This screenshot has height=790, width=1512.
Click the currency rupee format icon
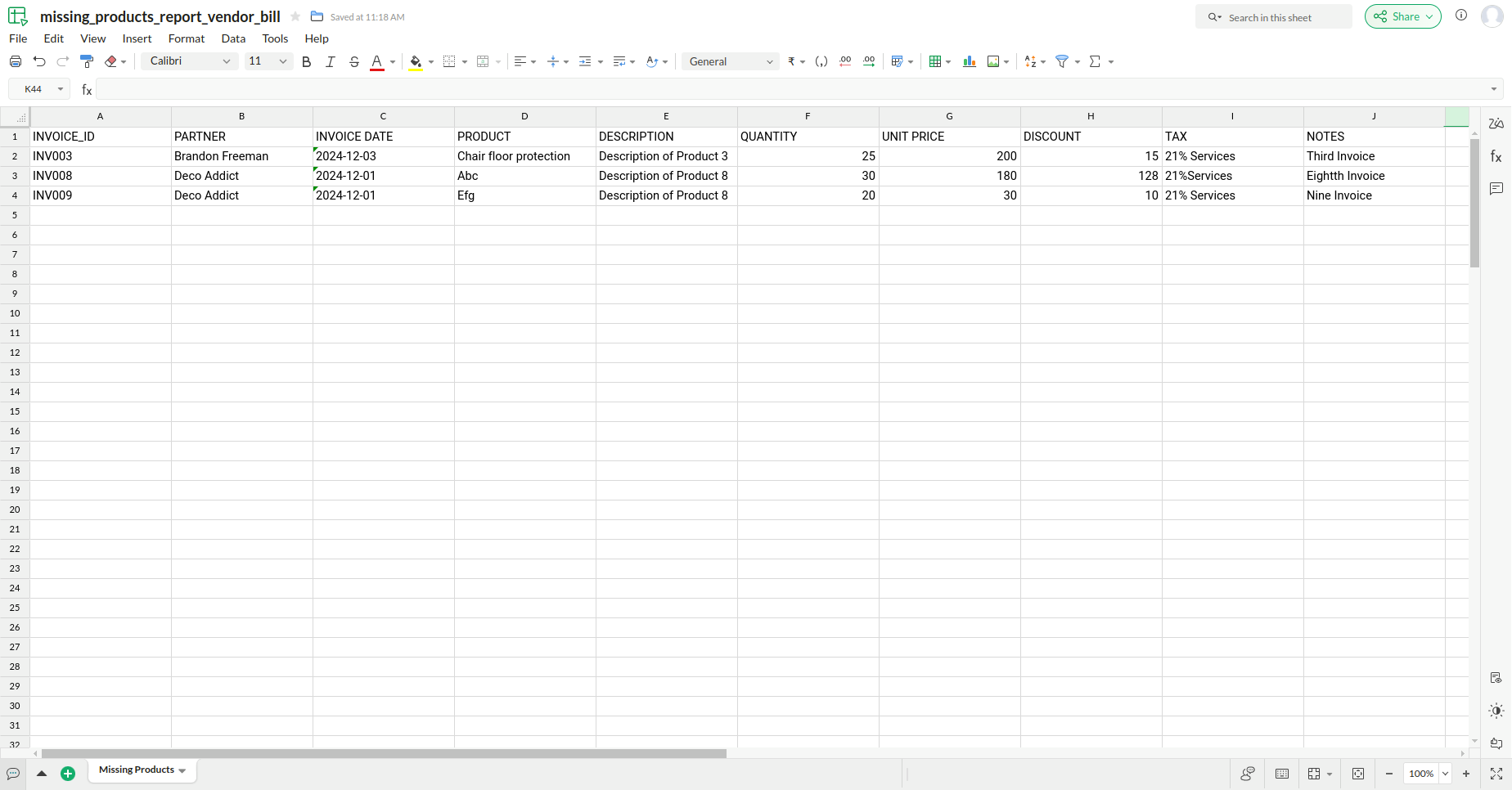point(791,61)
